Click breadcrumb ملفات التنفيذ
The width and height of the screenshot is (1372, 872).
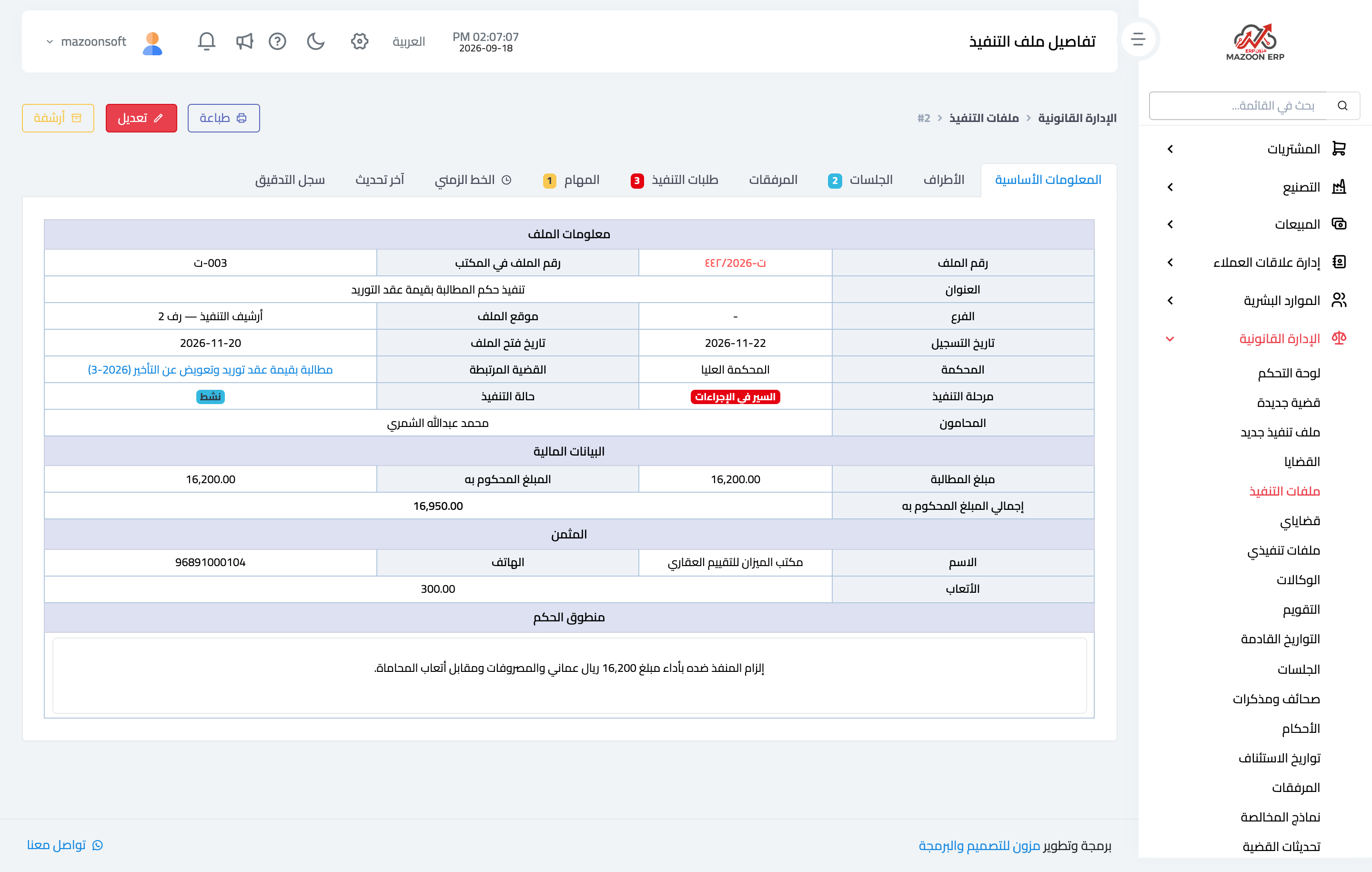coord(984,118)
